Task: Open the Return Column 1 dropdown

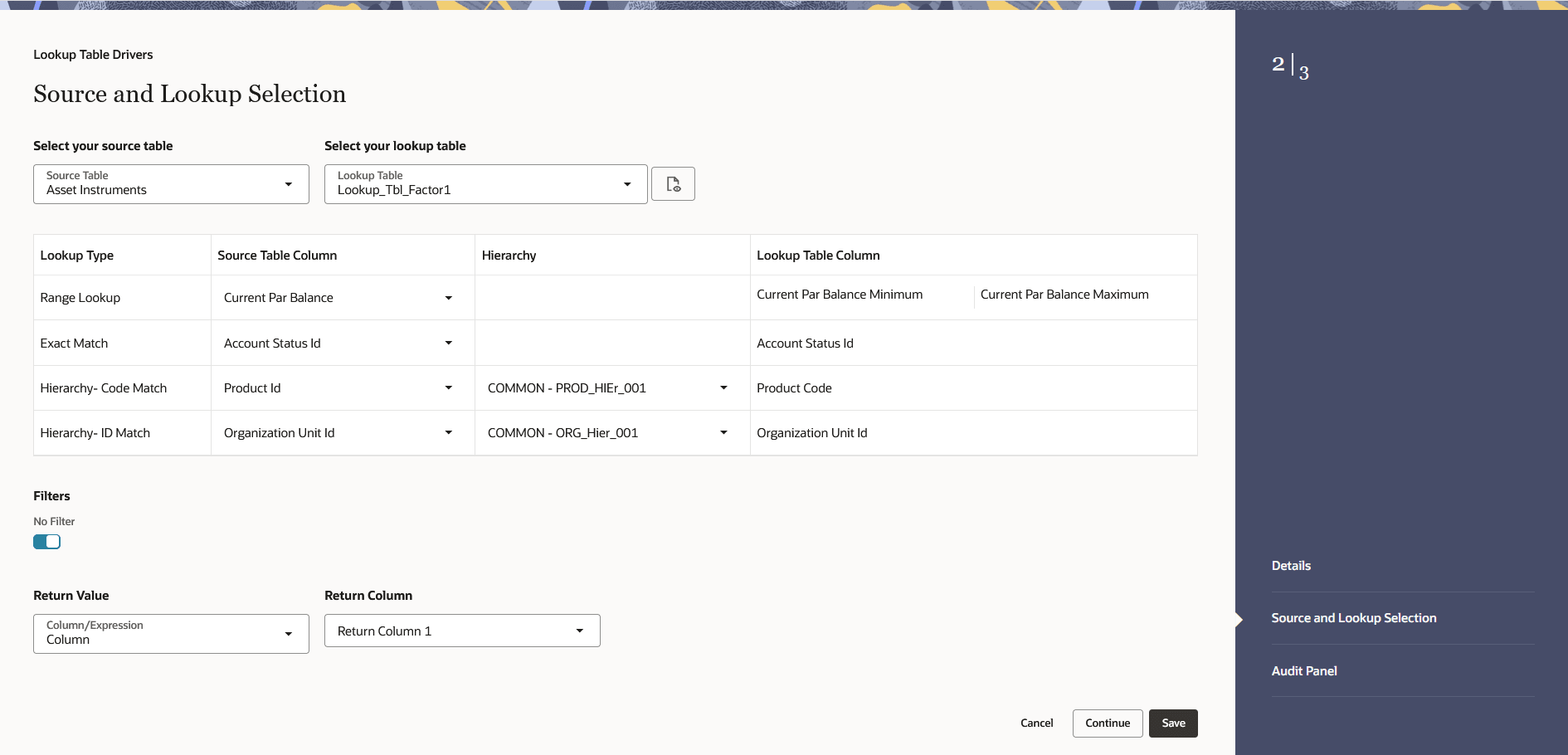Action: click(x=462, y=631)
